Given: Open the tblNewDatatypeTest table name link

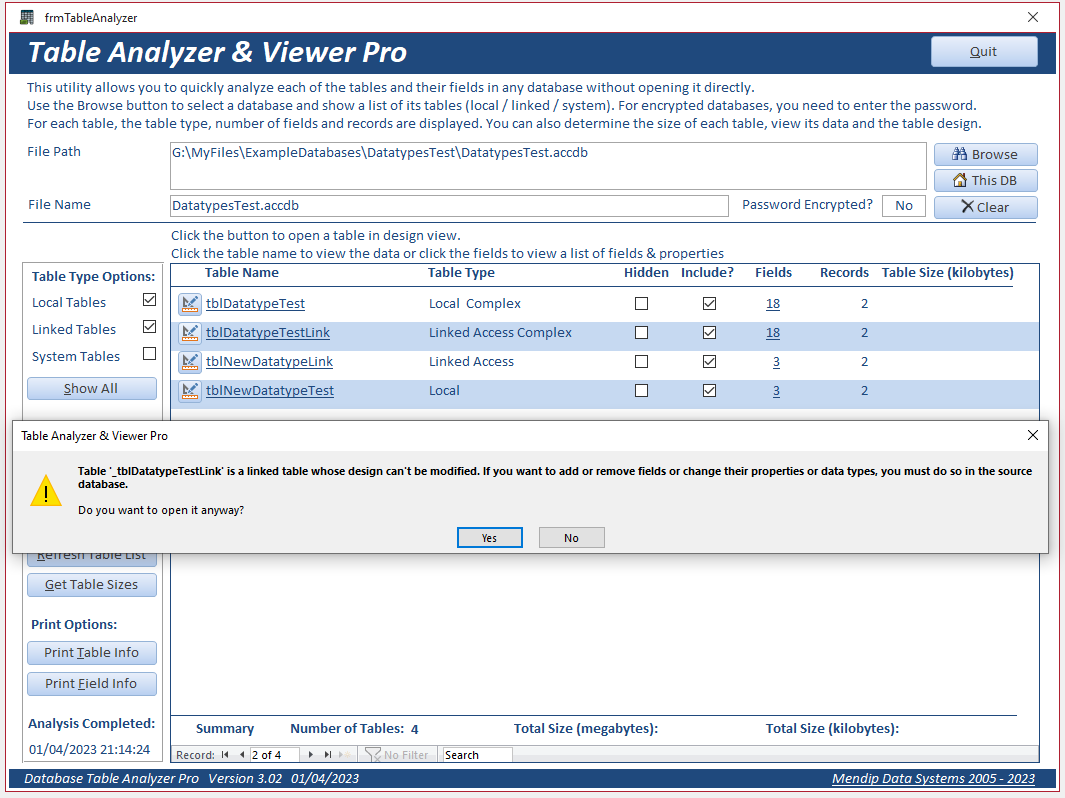Looking at the screenshot, I should click(270, 391).
